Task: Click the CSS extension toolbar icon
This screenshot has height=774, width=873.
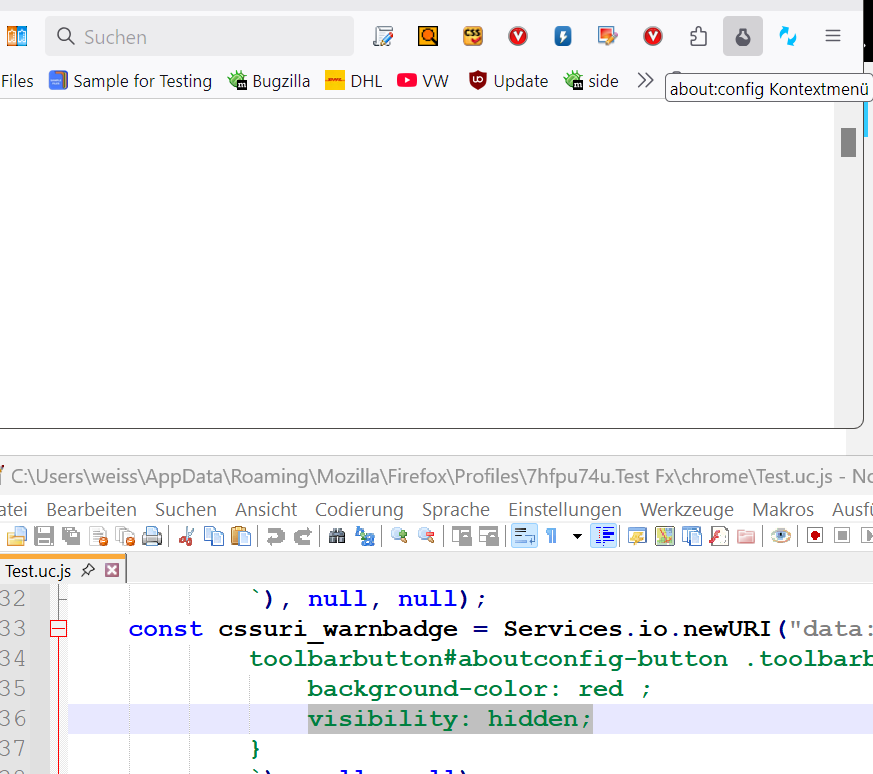Action: 473,37
